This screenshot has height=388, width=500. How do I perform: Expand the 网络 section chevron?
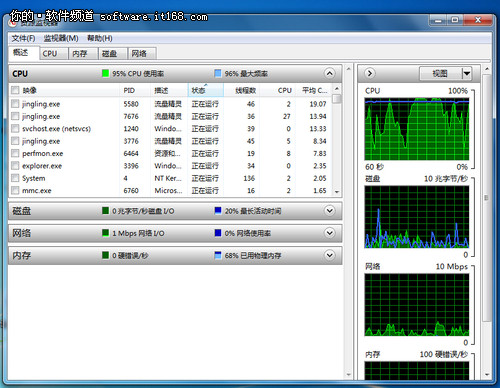pyautogui.click(x=329, y=233)
